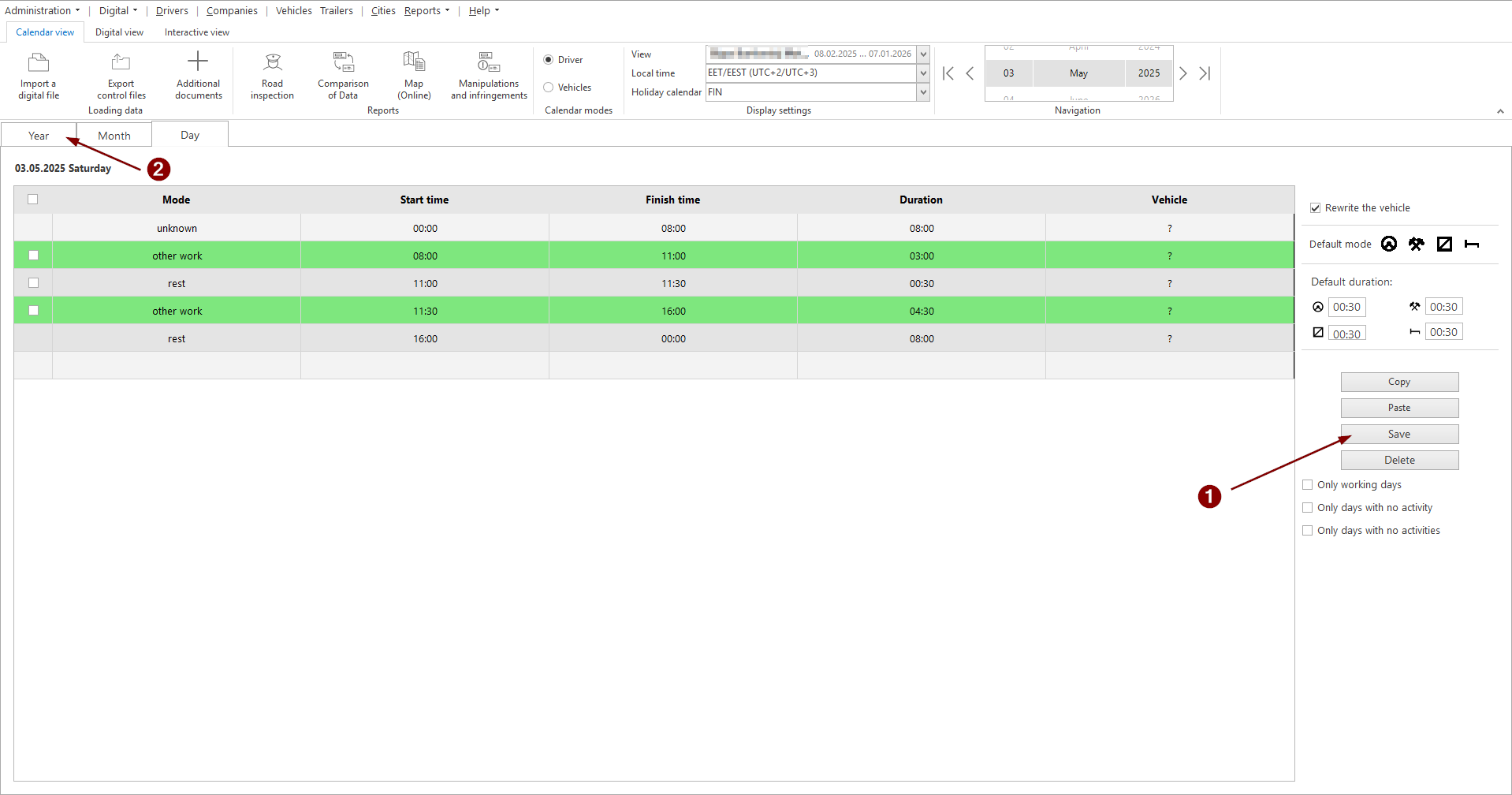Switch to Day tab

[190, 135]
